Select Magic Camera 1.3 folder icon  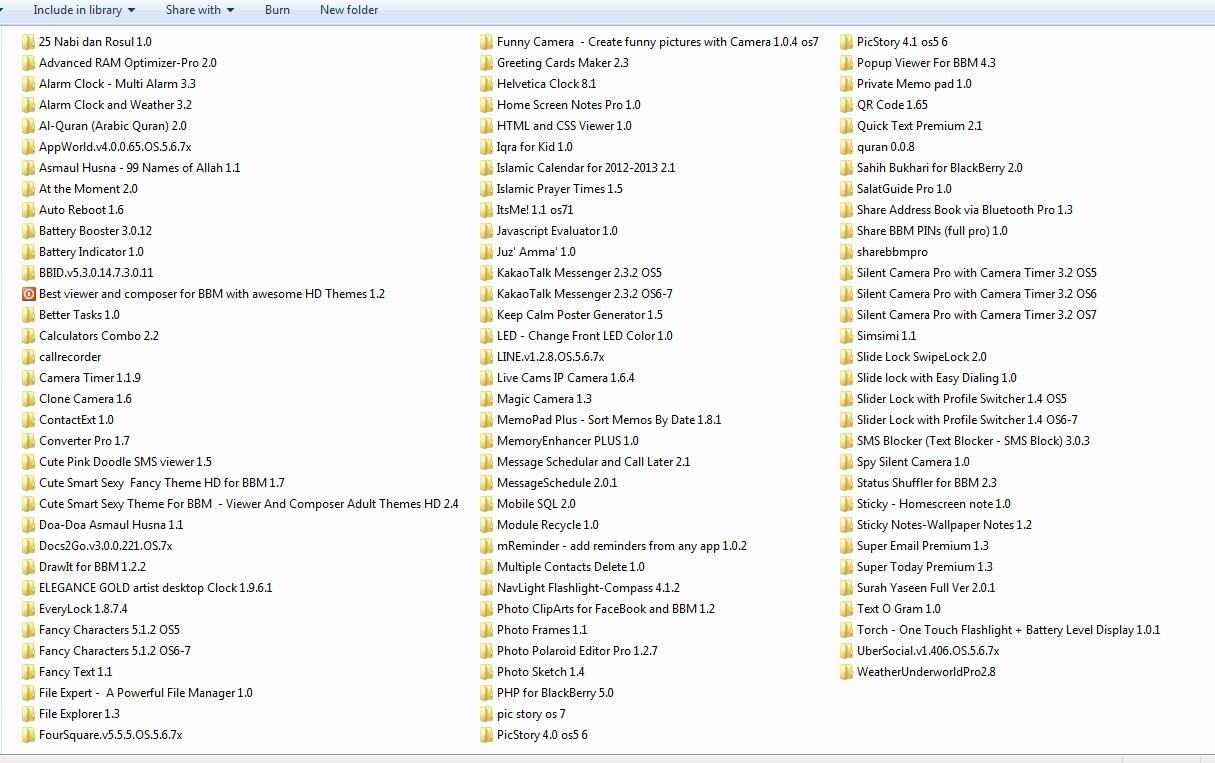[x=486, y=399]
